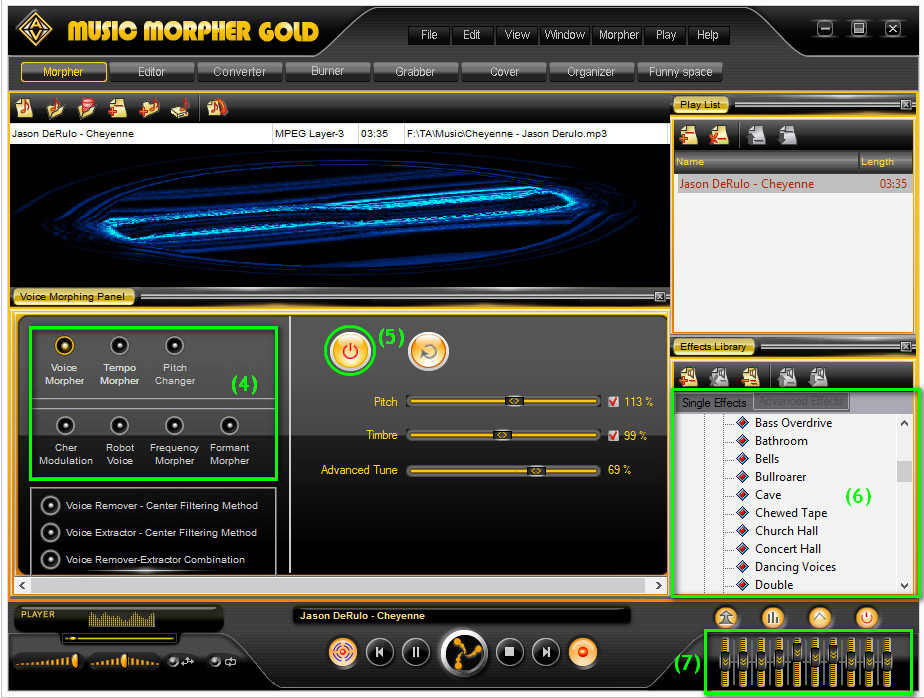Skip to previous track

click(x=380, y=652)
